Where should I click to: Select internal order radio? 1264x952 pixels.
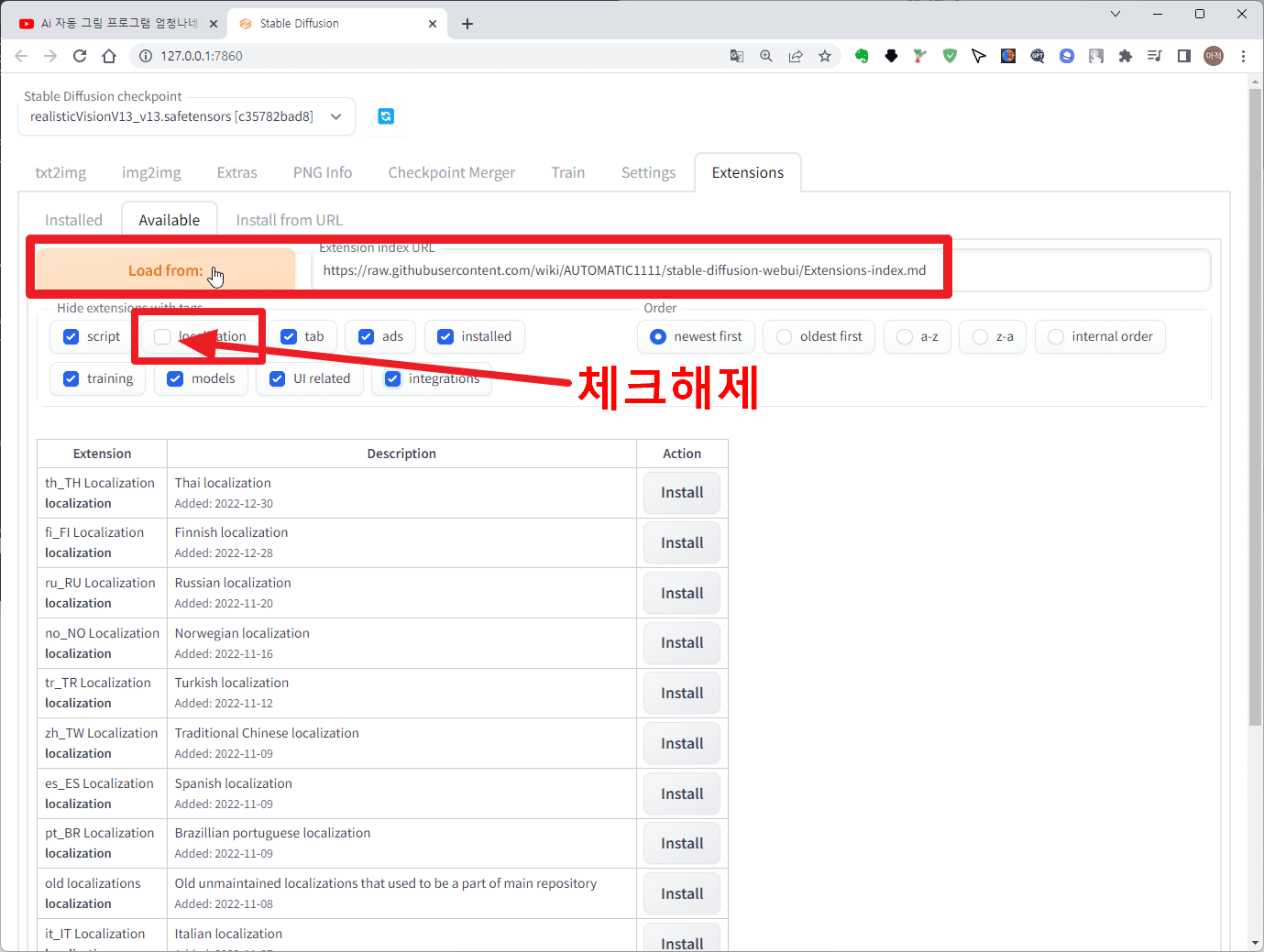pyautogui.click(x=1056, y=336)
